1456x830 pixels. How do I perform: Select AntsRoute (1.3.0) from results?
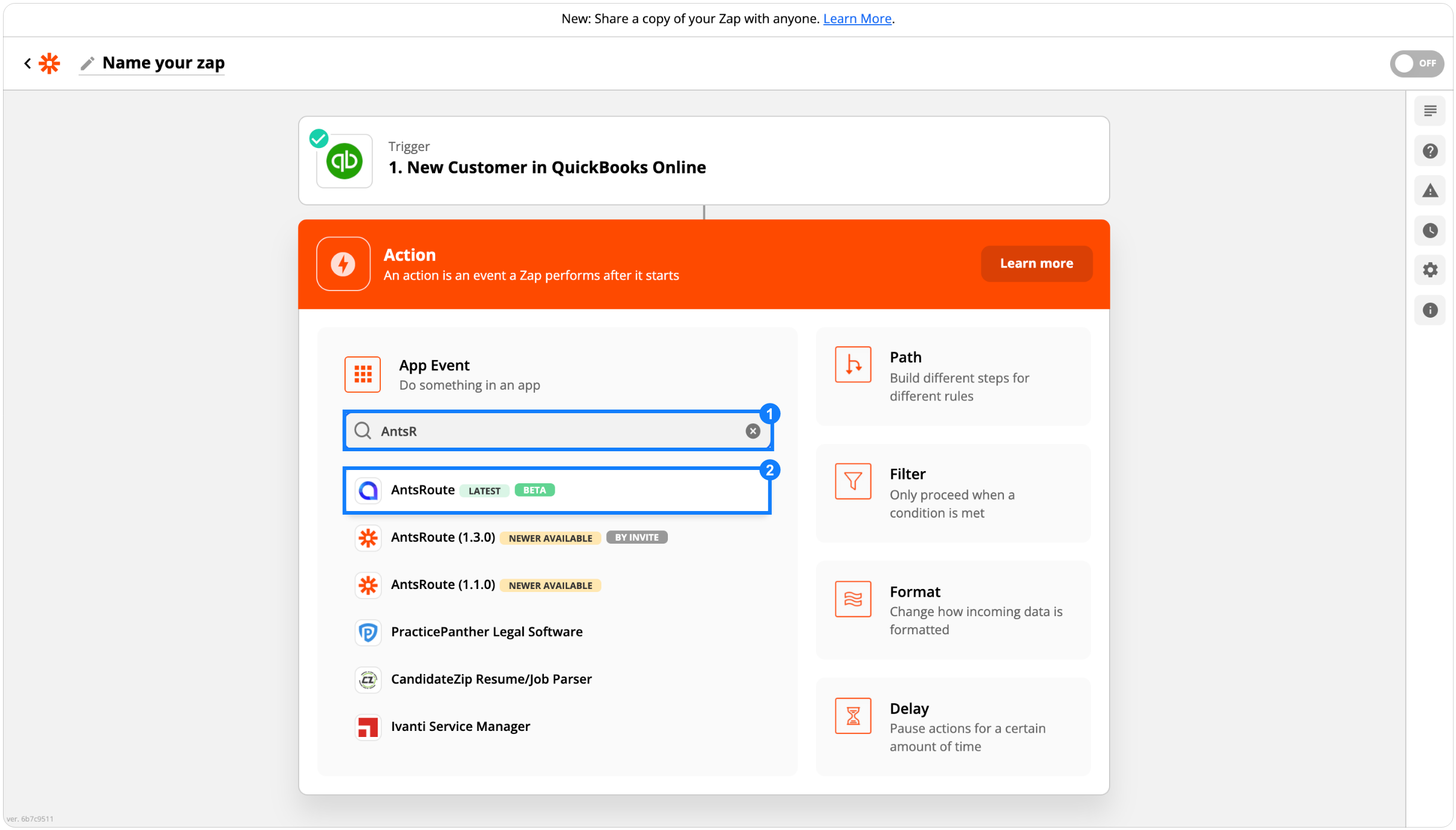pyautogui.click(x=557, y=538)
